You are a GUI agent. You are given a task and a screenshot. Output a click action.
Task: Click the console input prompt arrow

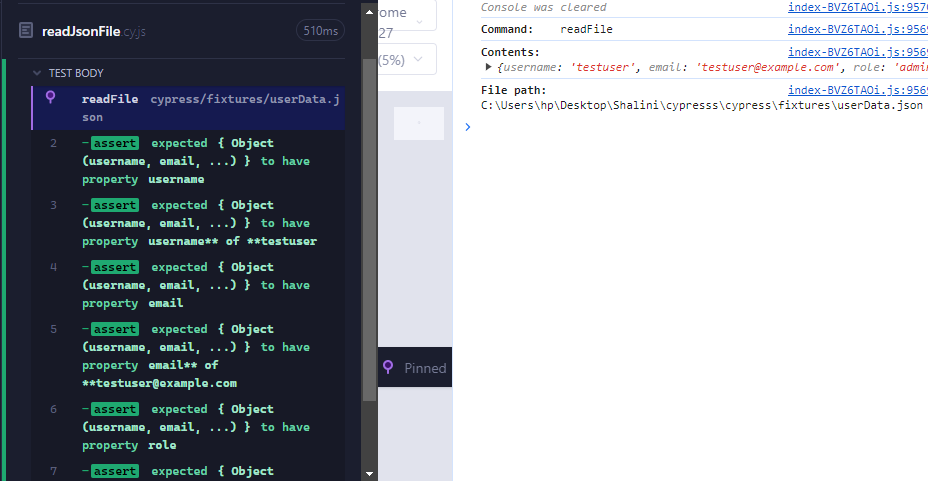pyautogui.click(x=468, y=127)
